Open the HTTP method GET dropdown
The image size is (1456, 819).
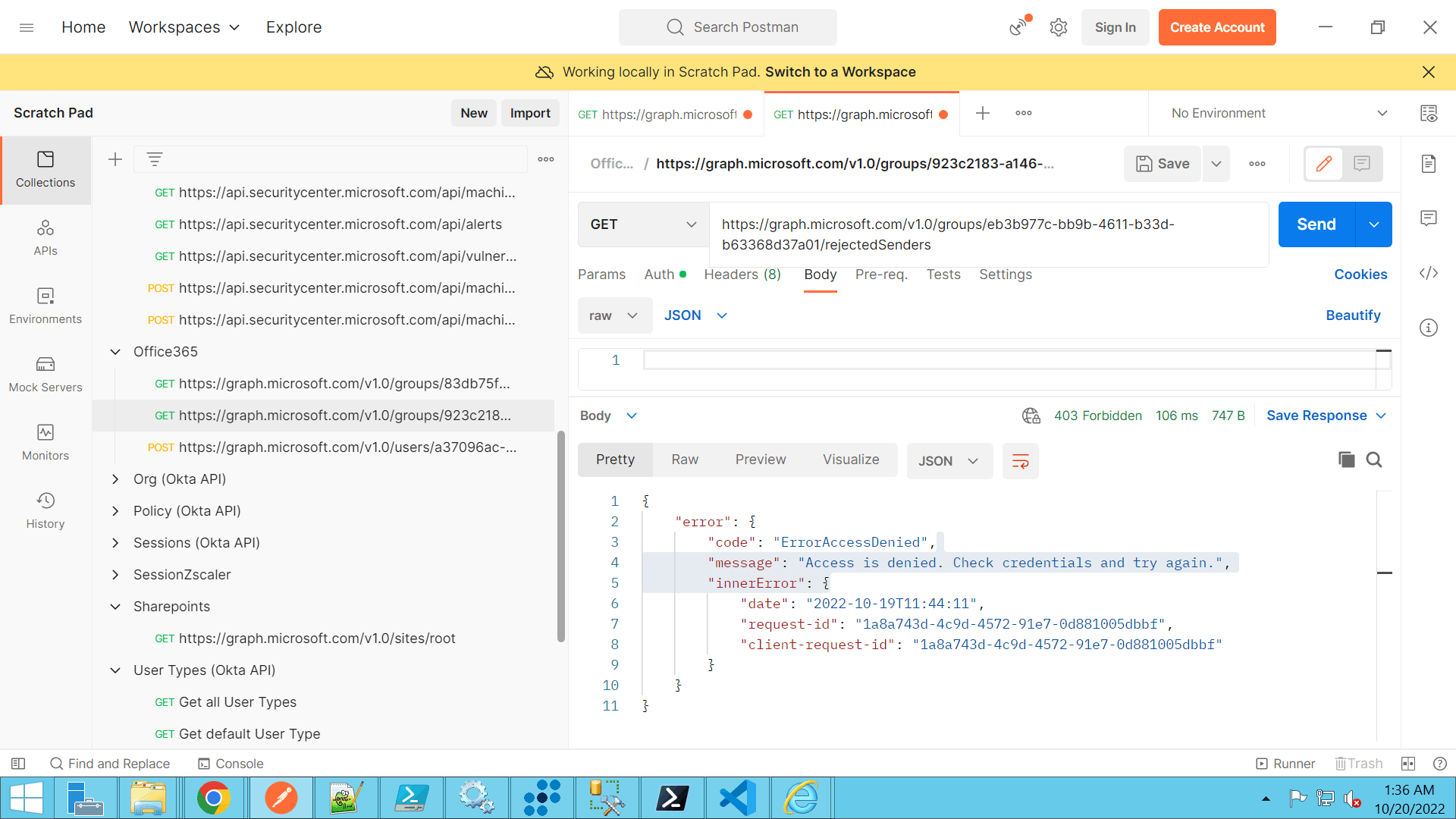(643, 224)
